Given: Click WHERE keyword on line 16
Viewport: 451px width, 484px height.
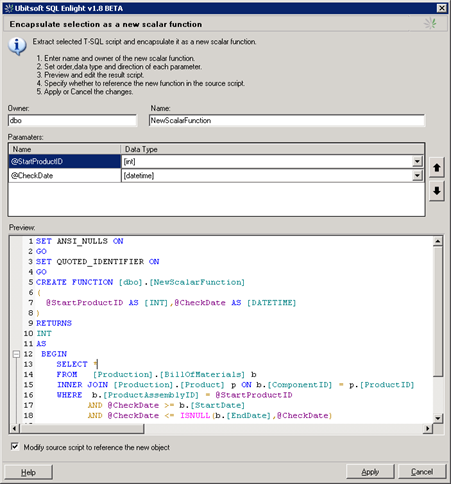Looking at the screenshot, I should click(x=69, y=395).
